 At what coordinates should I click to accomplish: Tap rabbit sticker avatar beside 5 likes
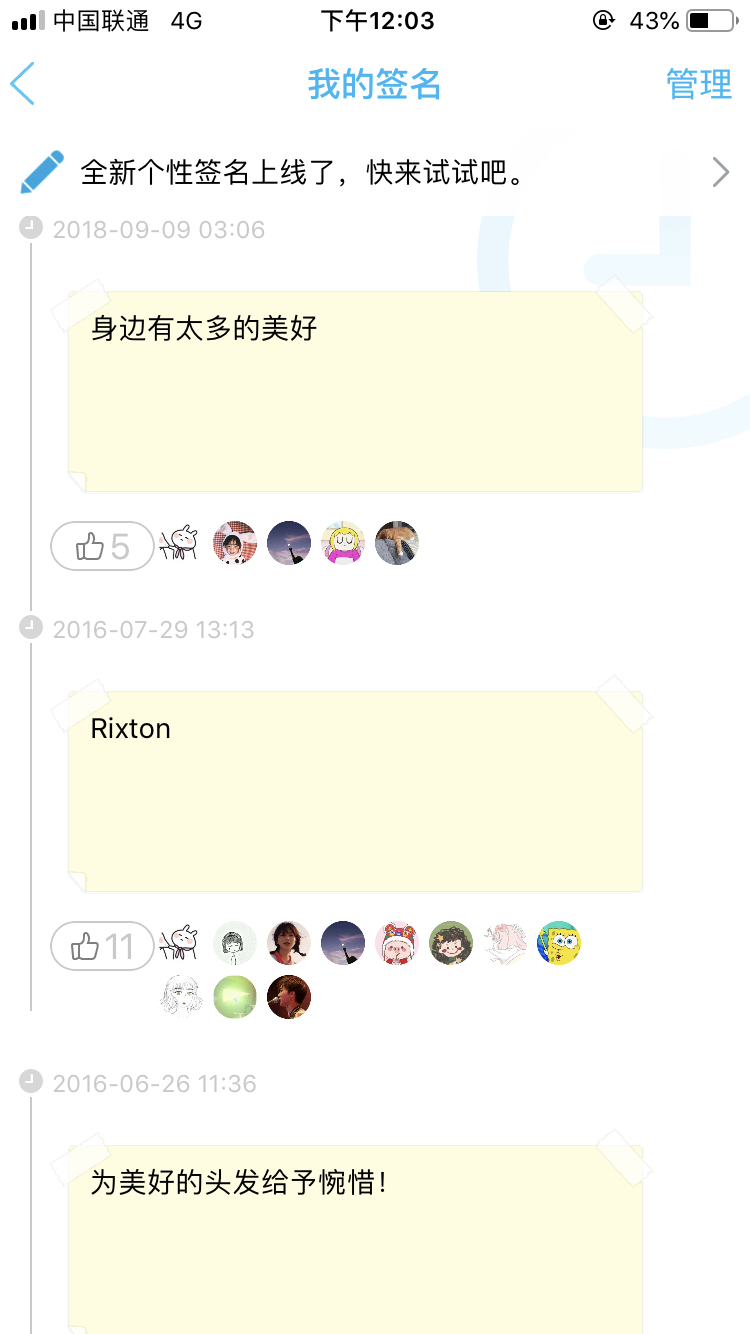181,543
